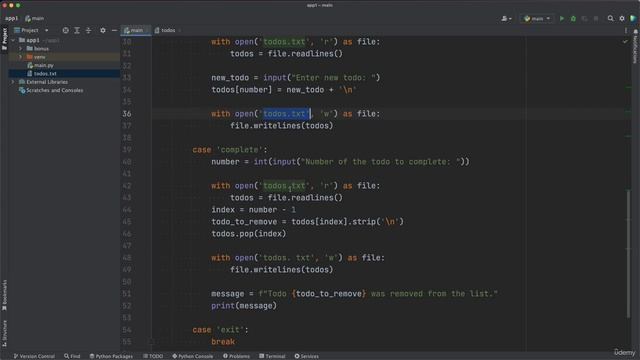Click line number 36 in the gutter

127,114
